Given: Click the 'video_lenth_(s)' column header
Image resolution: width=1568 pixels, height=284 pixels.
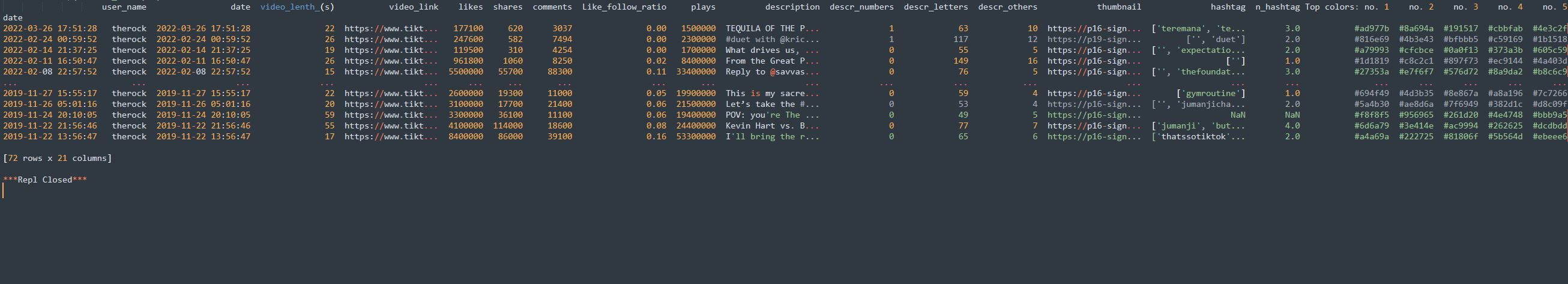Looking at the screenshot, I should pyautogui.click(x=298, y=7).
